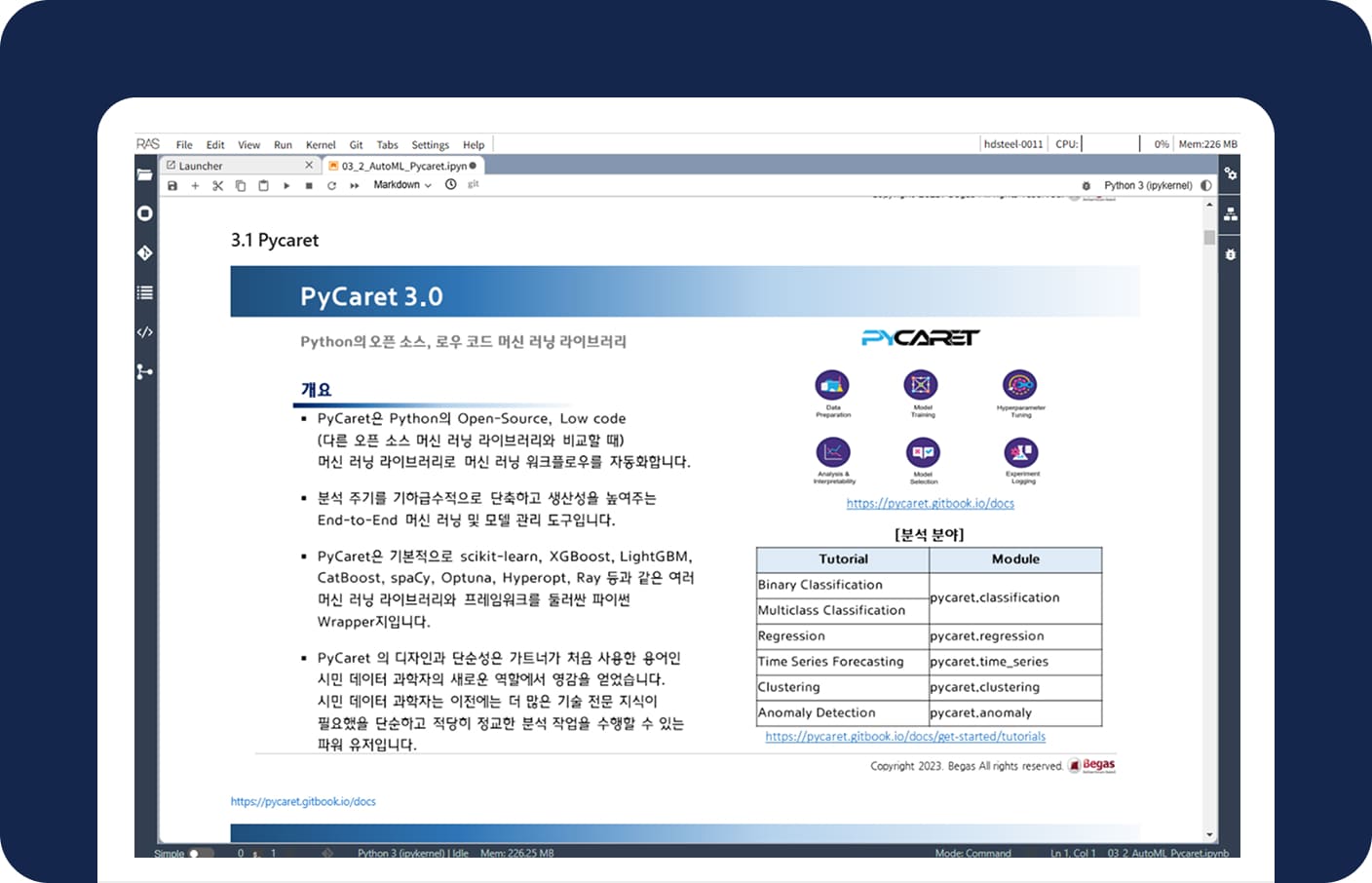Image resolution: width=1372 pixels, height=883 pixels.
Task: Click the 3.1 Pycaret heading
Action: (275, 240)
